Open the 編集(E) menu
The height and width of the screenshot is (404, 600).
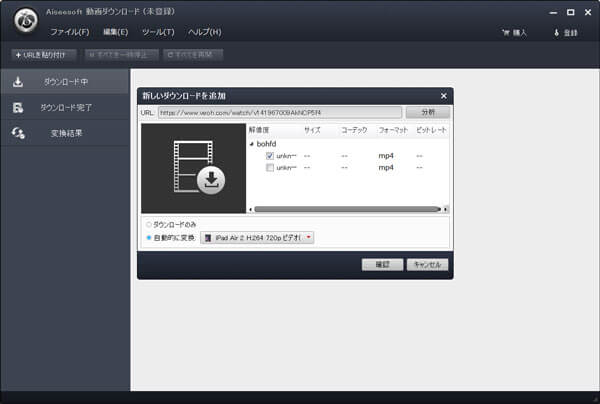coord(116,32)
